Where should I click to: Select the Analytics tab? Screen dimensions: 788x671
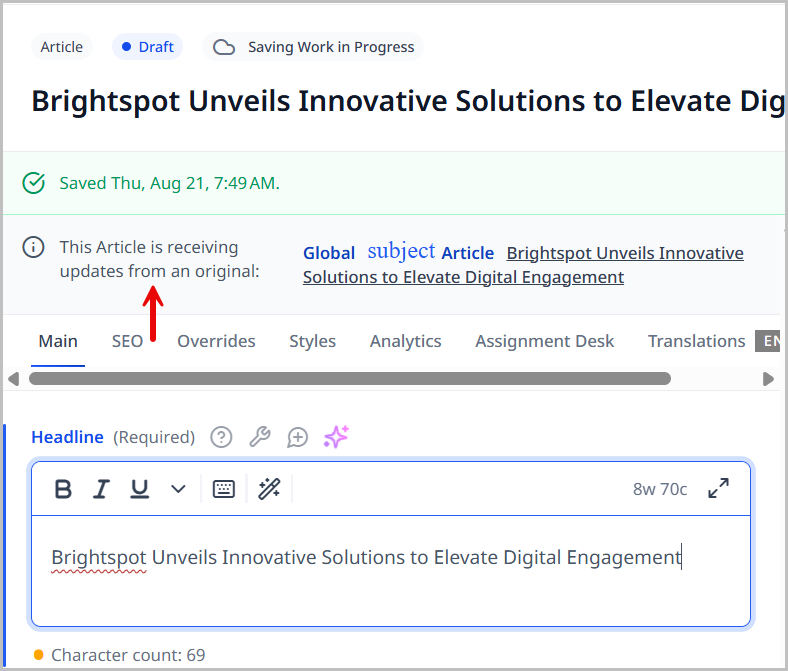pos(405,341)
